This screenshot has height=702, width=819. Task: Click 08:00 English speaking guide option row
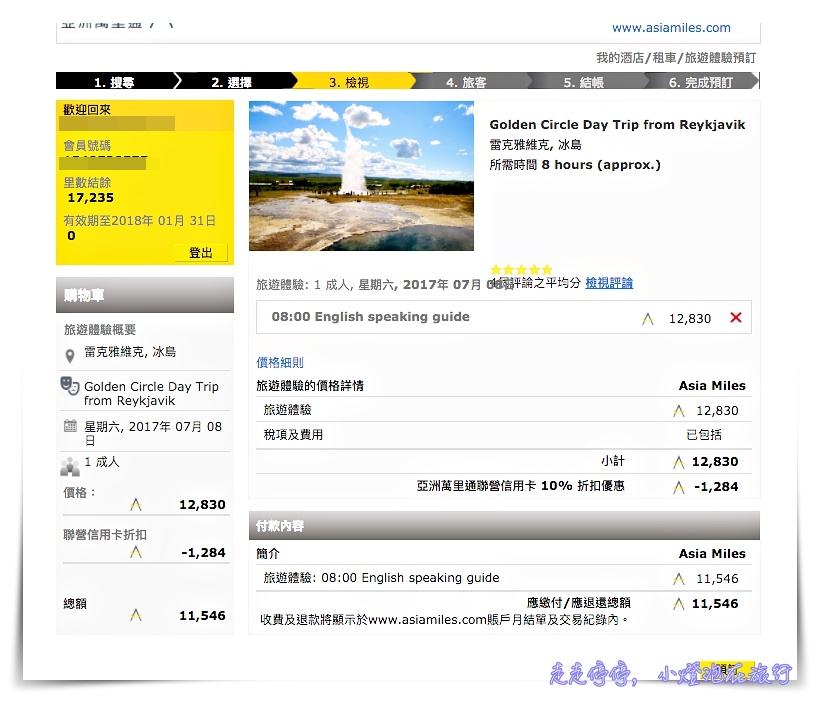(504, 317)
